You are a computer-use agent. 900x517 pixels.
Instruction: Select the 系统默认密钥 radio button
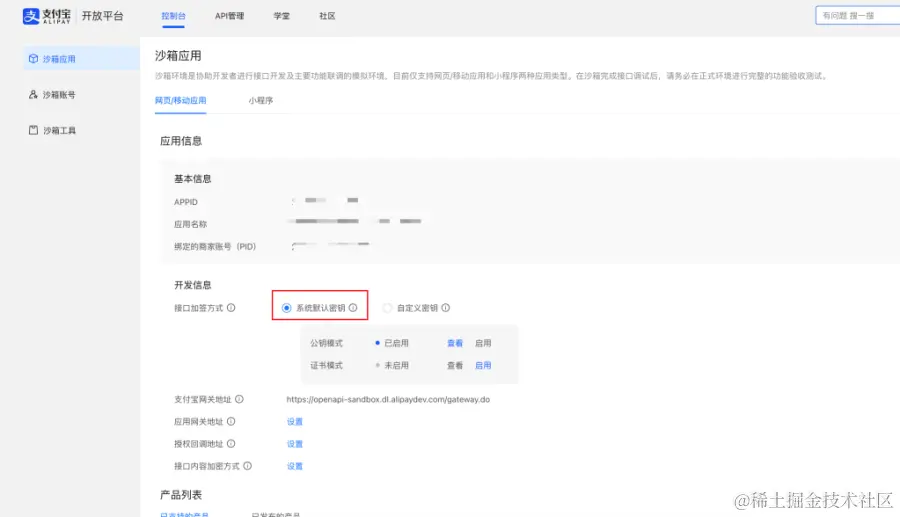pyautogui.click(x=286, y=308)
